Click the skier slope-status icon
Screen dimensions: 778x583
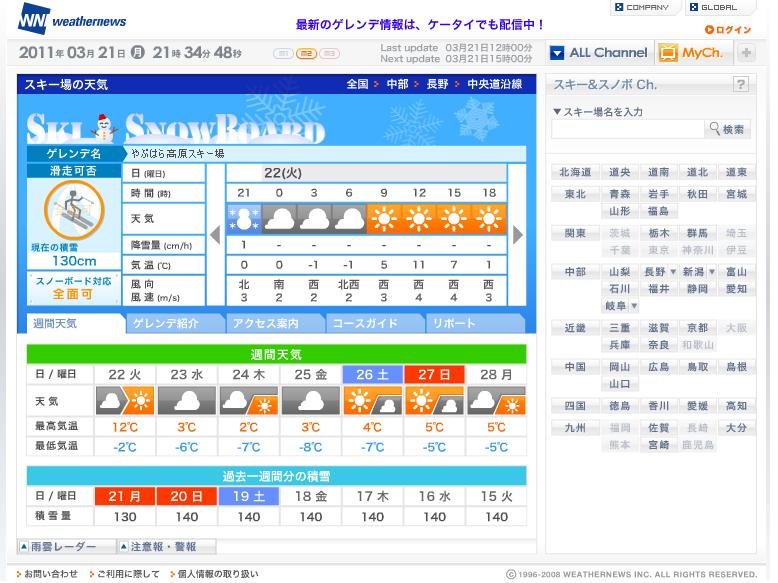click(74, 210)
